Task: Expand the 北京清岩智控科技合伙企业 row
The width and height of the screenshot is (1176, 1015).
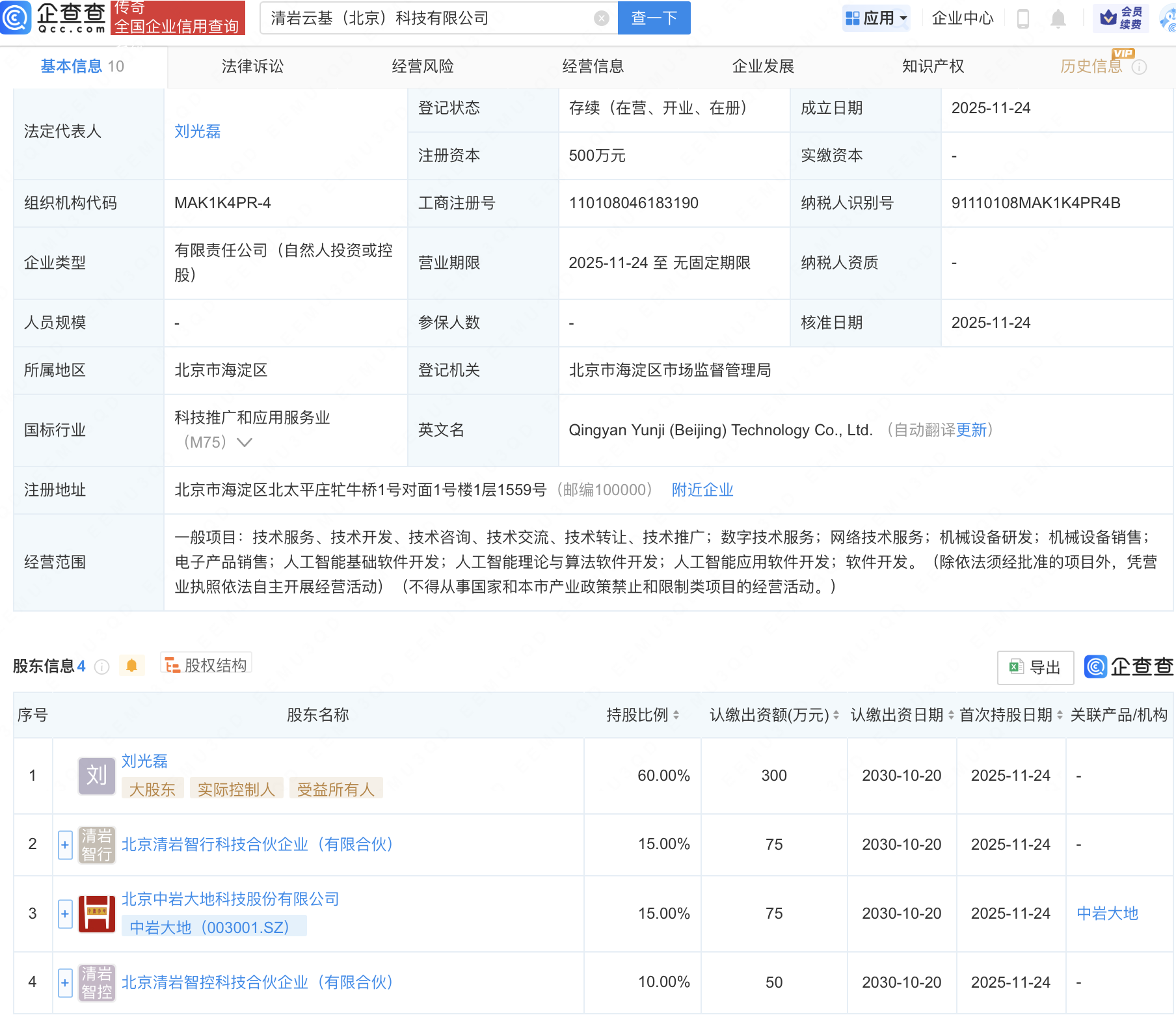Action: tap(65, 982)
